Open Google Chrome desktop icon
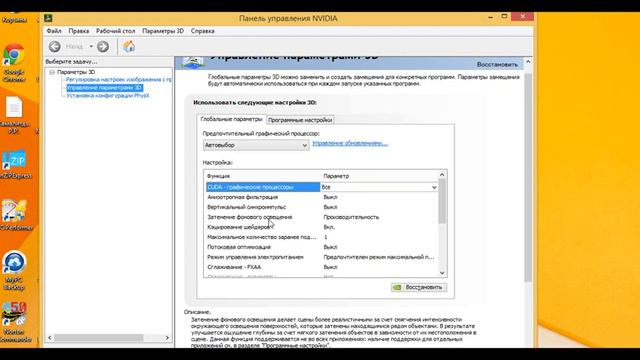The height and width of the screenshot is (360, 640). pyautogui.click(x=14, y=62)
